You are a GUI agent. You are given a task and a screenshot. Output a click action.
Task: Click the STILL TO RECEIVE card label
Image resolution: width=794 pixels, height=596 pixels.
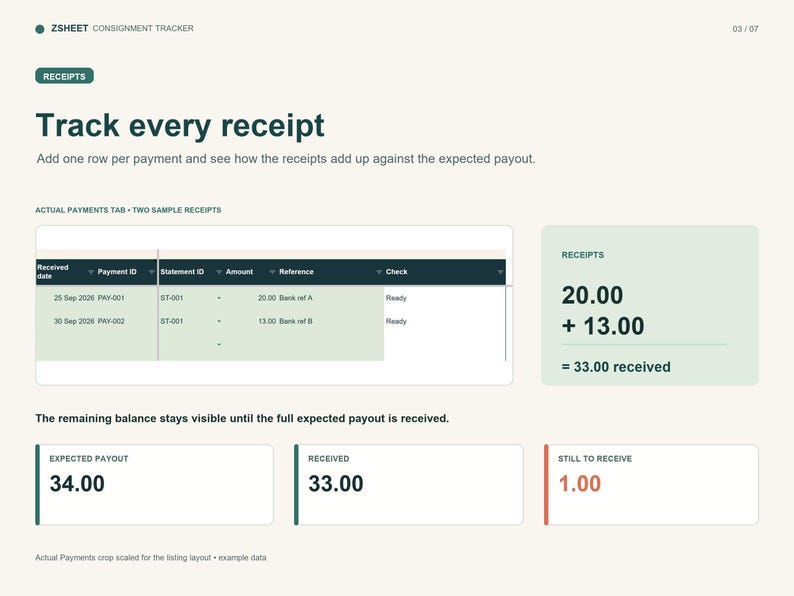pyautogui.click(x=595, y=459)
